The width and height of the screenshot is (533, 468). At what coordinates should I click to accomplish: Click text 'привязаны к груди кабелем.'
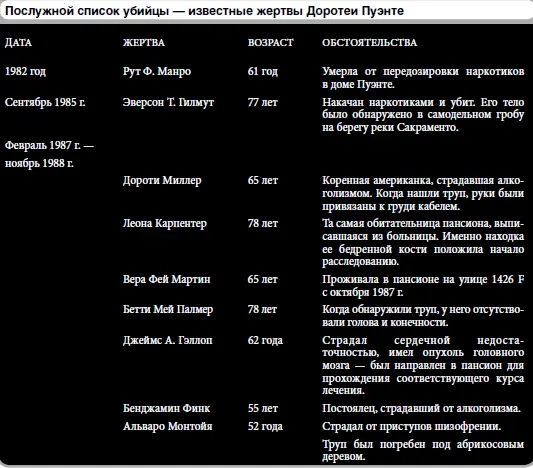pyautogui.click(x=391, y=206)
